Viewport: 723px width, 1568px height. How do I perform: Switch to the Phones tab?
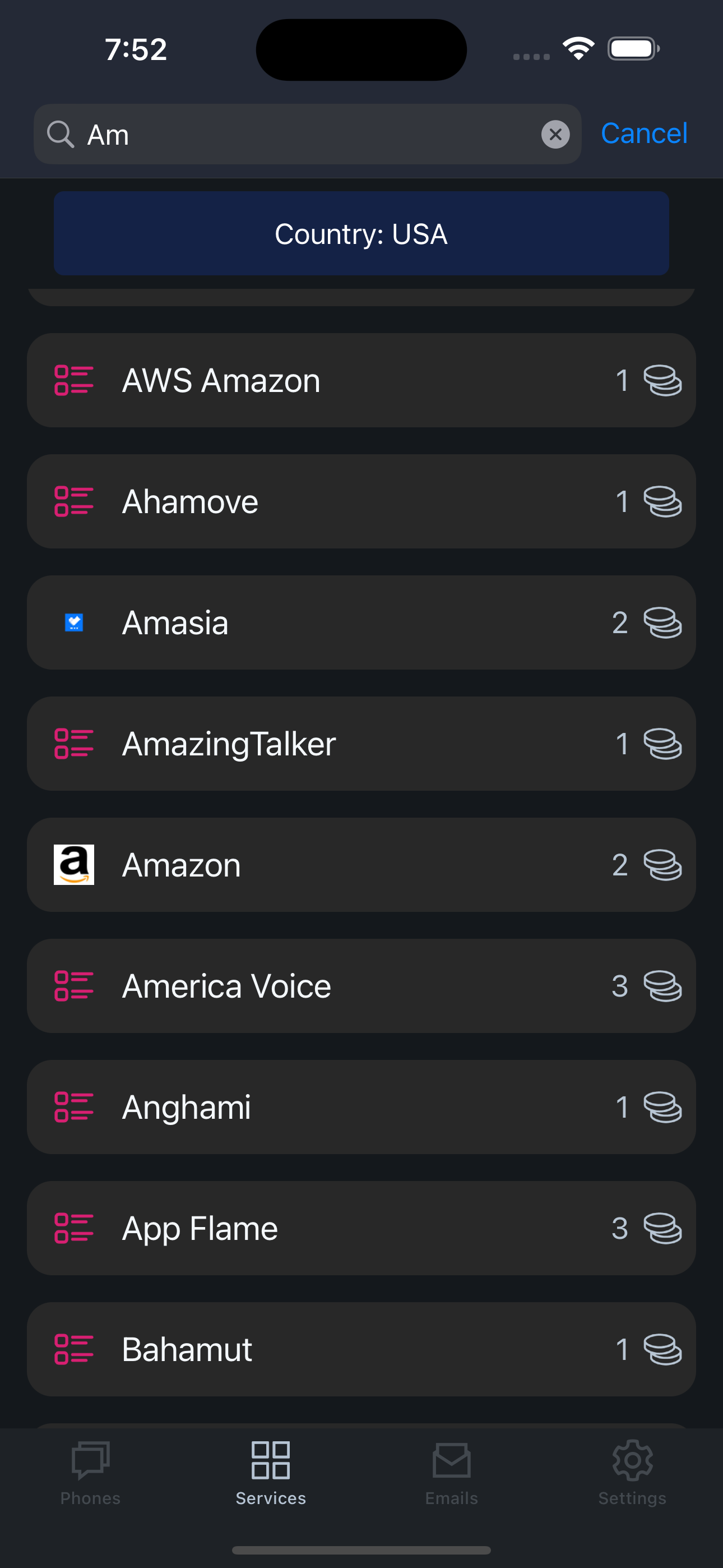(90, 1473)
